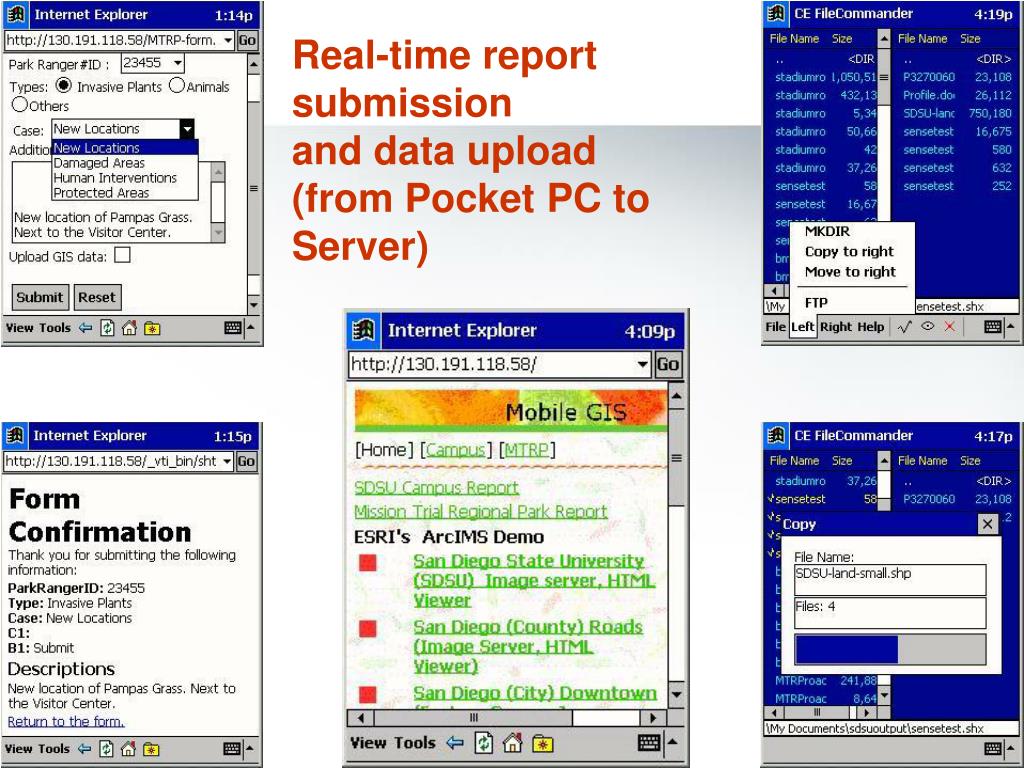This screenshot has width=1024, height=768.
Task: Click the red square beside San Diego State University link
Action: tap(368, 562)
